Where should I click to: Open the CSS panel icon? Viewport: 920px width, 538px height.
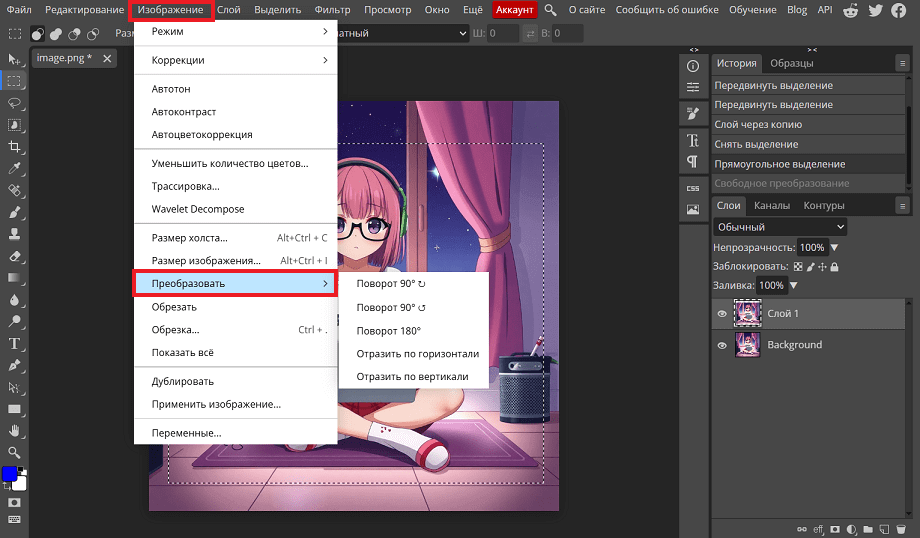pyautogui.click(x=692, y=188)
